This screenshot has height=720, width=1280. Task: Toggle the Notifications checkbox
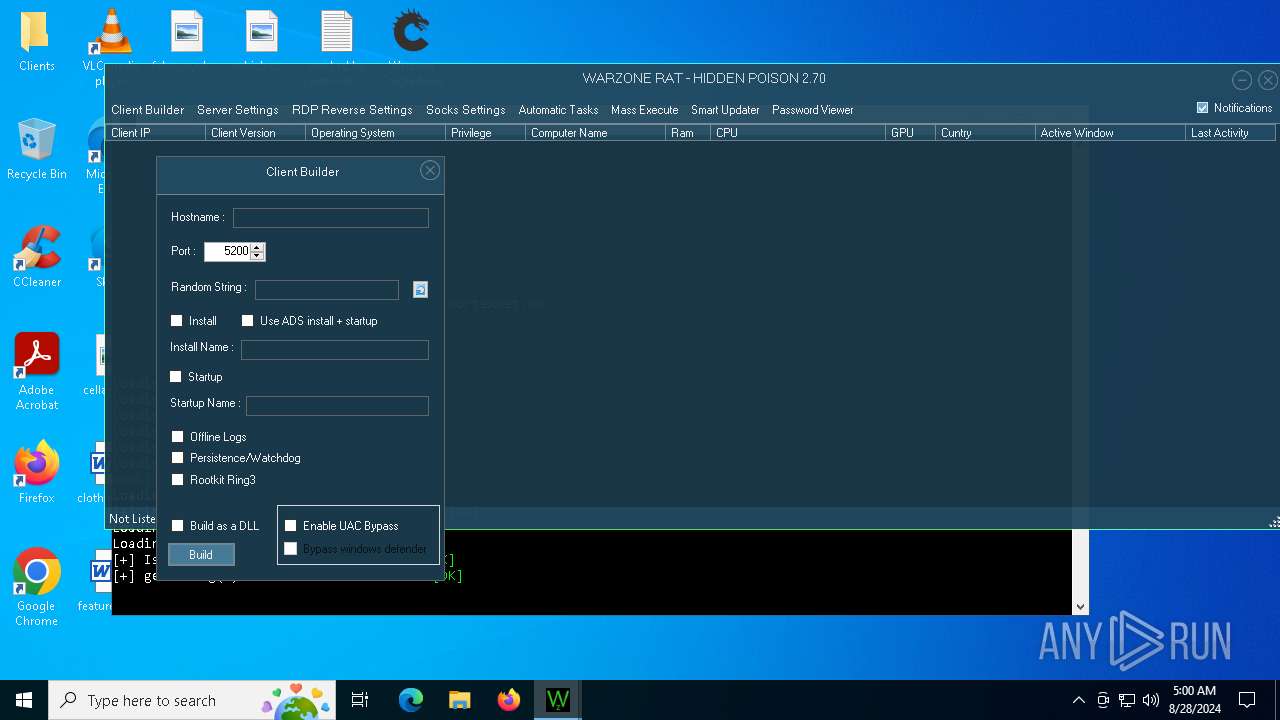tap(1203, 108)
